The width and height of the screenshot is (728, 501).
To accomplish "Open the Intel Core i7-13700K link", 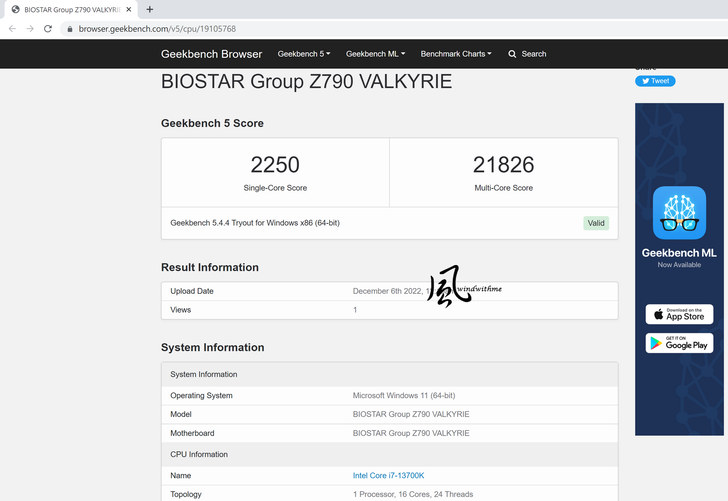I will click(x=388, y=475).
